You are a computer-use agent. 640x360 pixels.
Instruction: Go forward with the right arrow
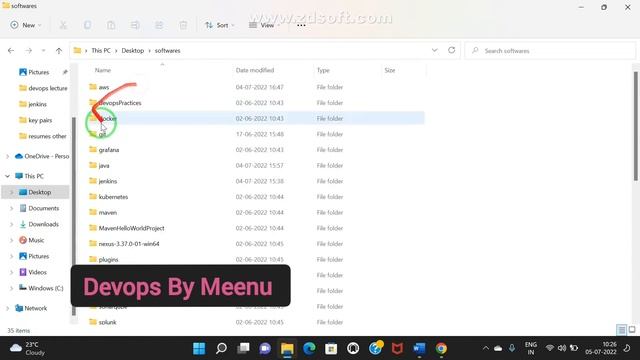point(29,51)
